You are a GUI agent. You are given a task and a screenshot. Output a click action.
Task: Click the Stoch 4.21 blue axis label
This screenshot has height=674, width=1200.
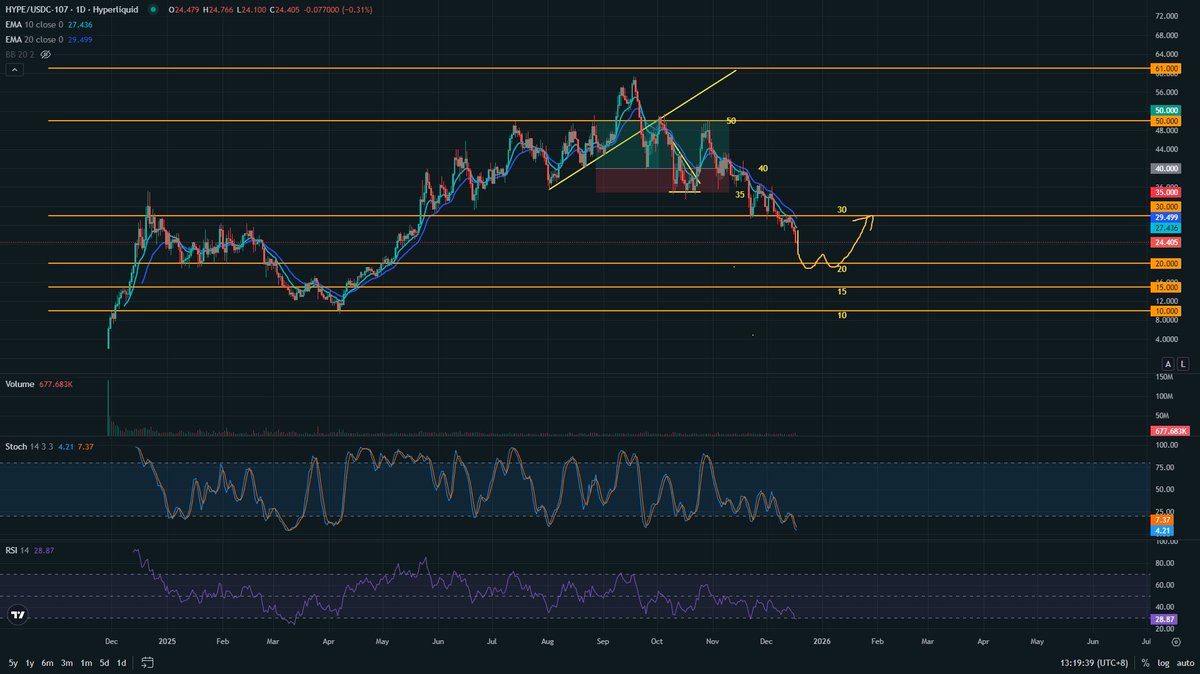[1164, 530]
